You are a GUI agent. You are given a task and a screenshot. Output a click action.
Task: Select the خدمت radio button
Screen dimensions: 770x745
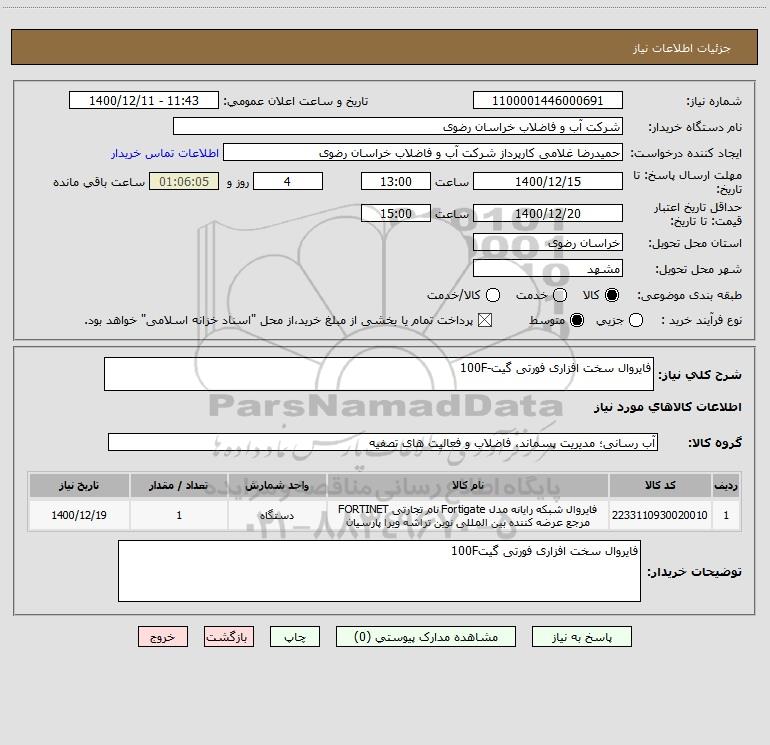point(560,295)
